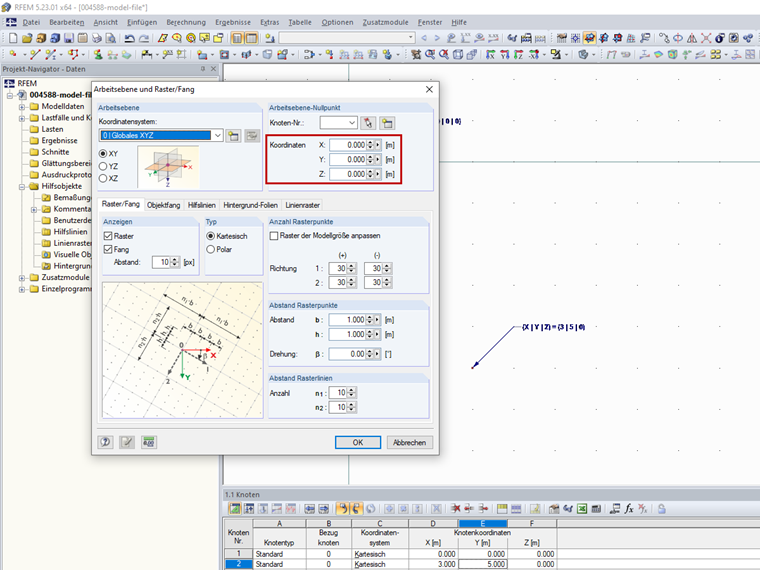
Task: Click the Y Koordinaten input field
Action: click(348, 159)
